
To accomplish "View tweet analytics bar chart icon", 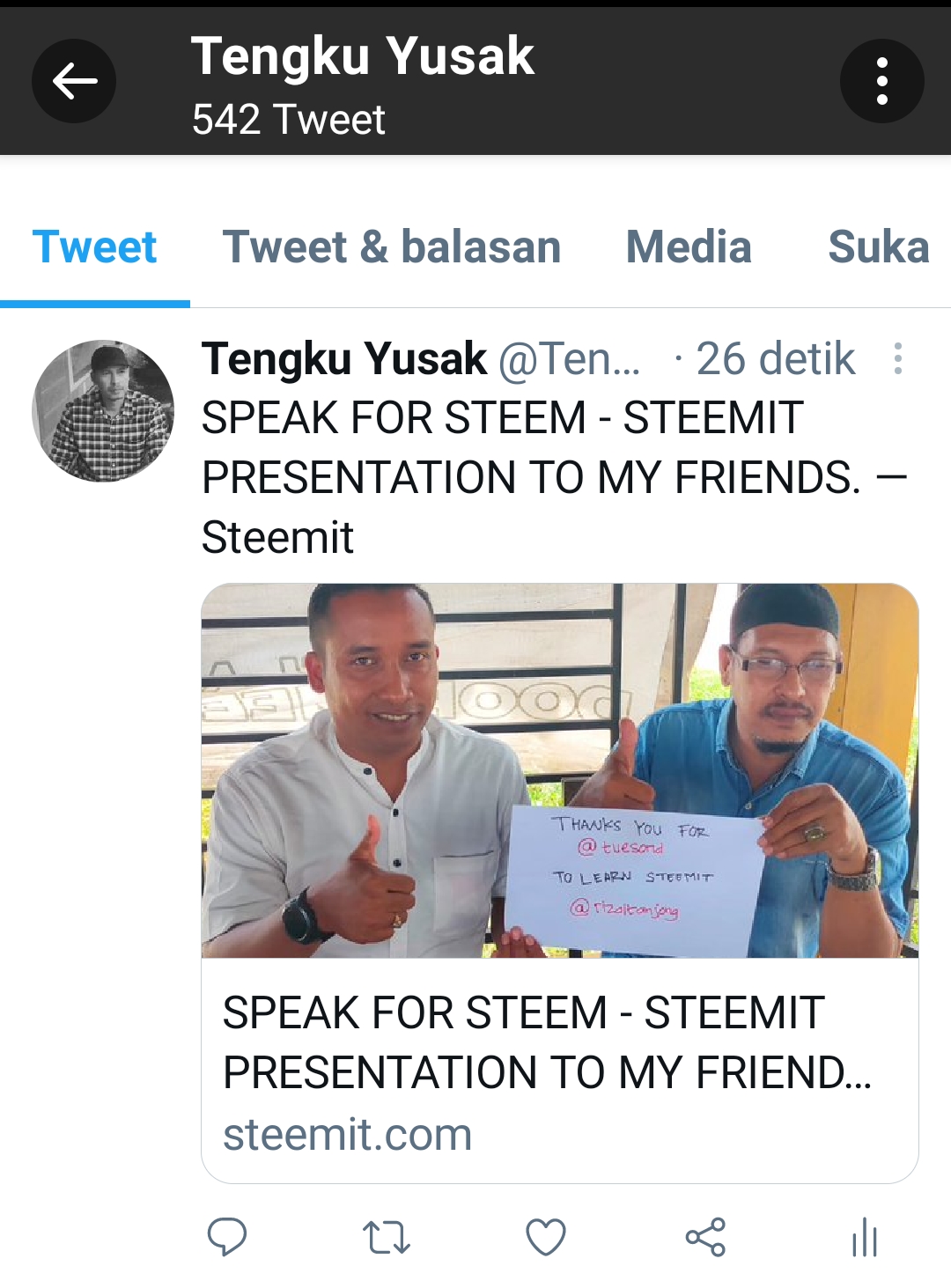I will 865,1237.
